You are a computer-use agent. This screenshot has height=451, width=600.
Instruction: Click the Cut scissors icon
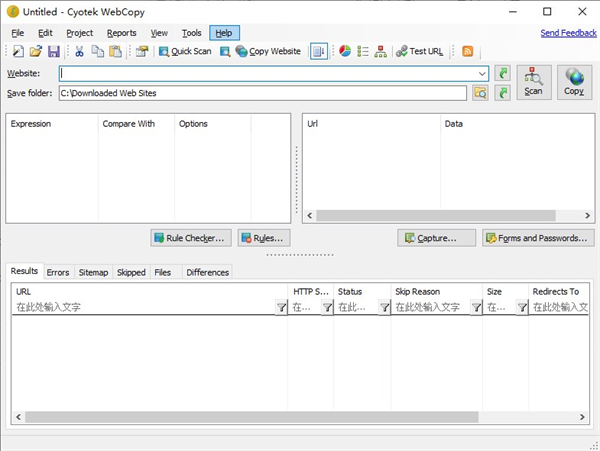[x=79, y=51]
